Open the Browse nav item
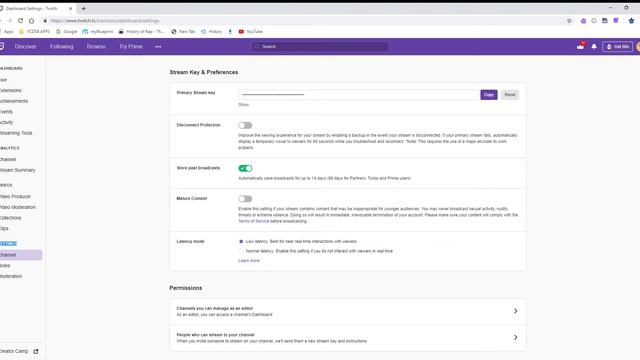 [96, 47]
